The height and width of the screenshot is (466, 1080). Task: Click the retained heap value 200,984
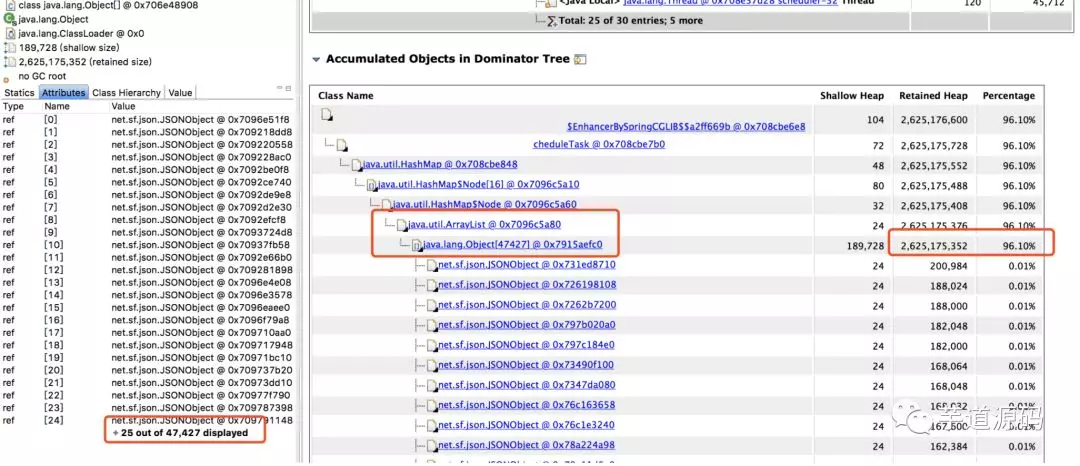pos(947,265)
